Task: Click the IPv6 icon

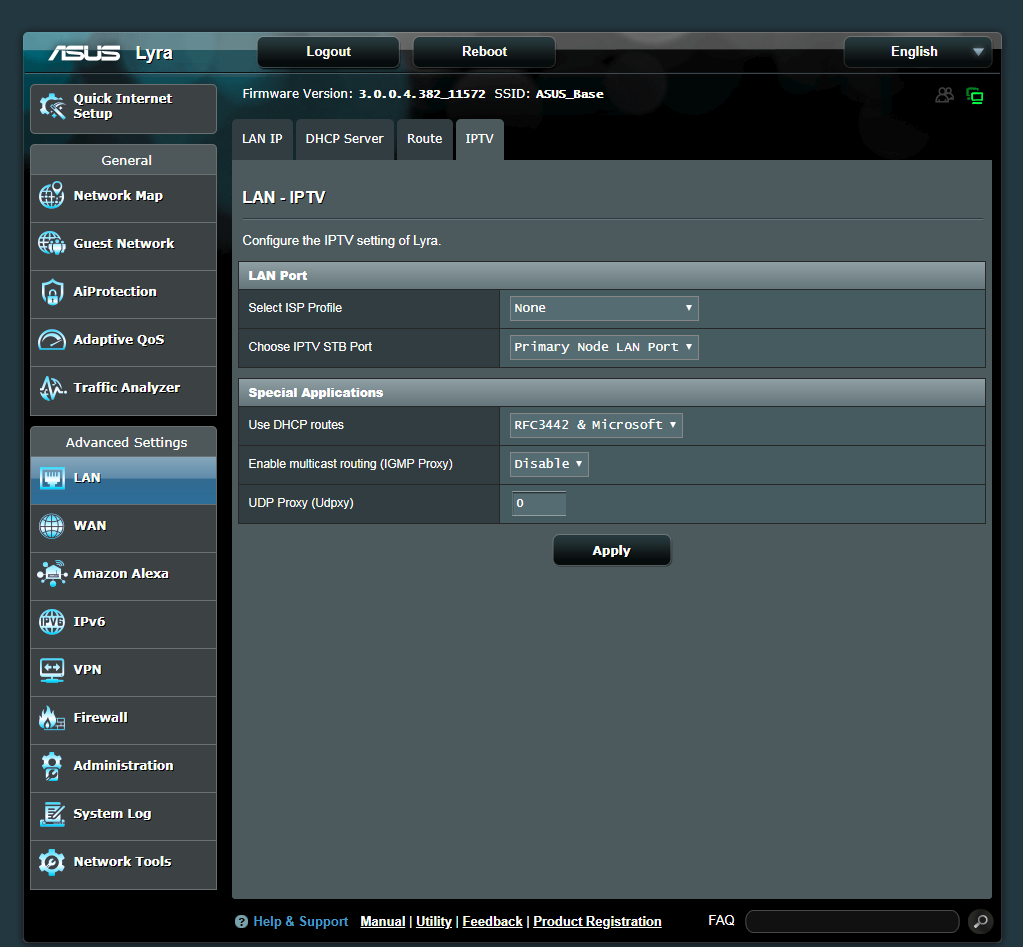Action: point(52,622)
